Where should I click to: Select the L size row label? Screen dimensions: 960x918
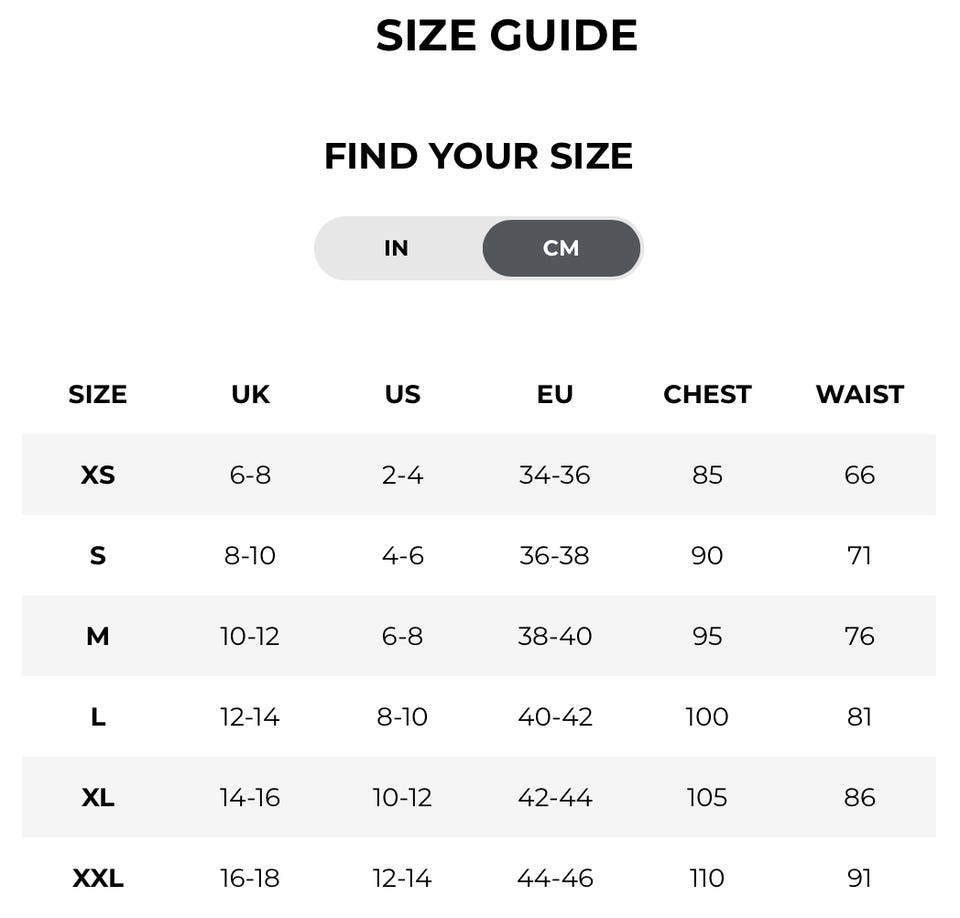click(98, 717)
